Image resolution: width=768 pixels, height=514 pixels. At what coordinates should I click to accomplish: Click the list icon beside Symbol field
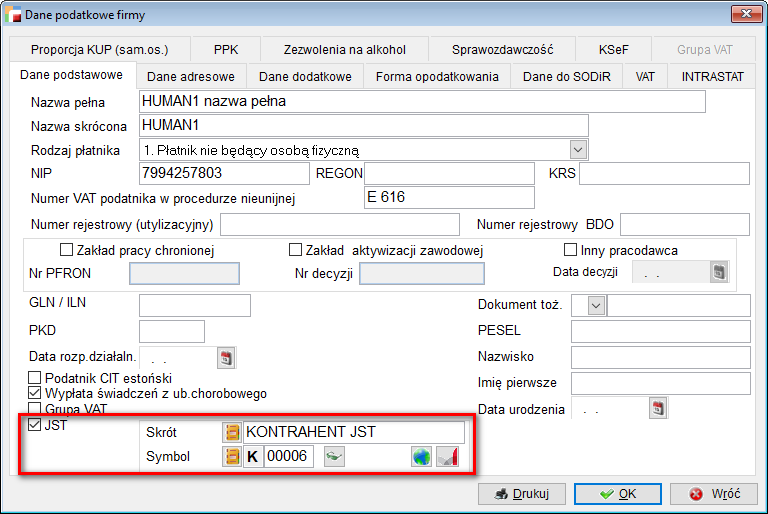pos(232,457)
